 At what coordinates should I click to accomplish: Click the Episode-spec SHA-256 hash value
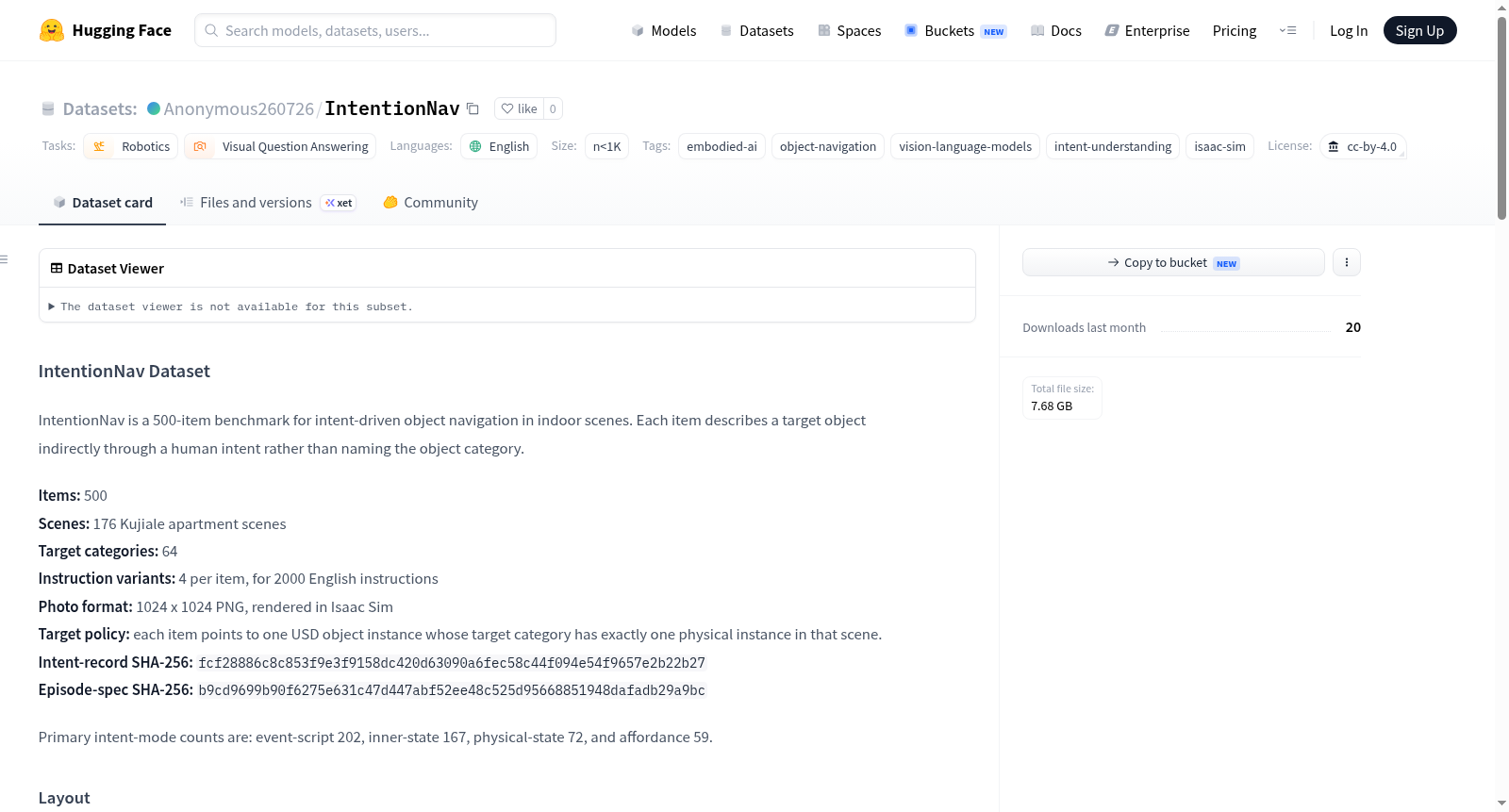point(452,690)
